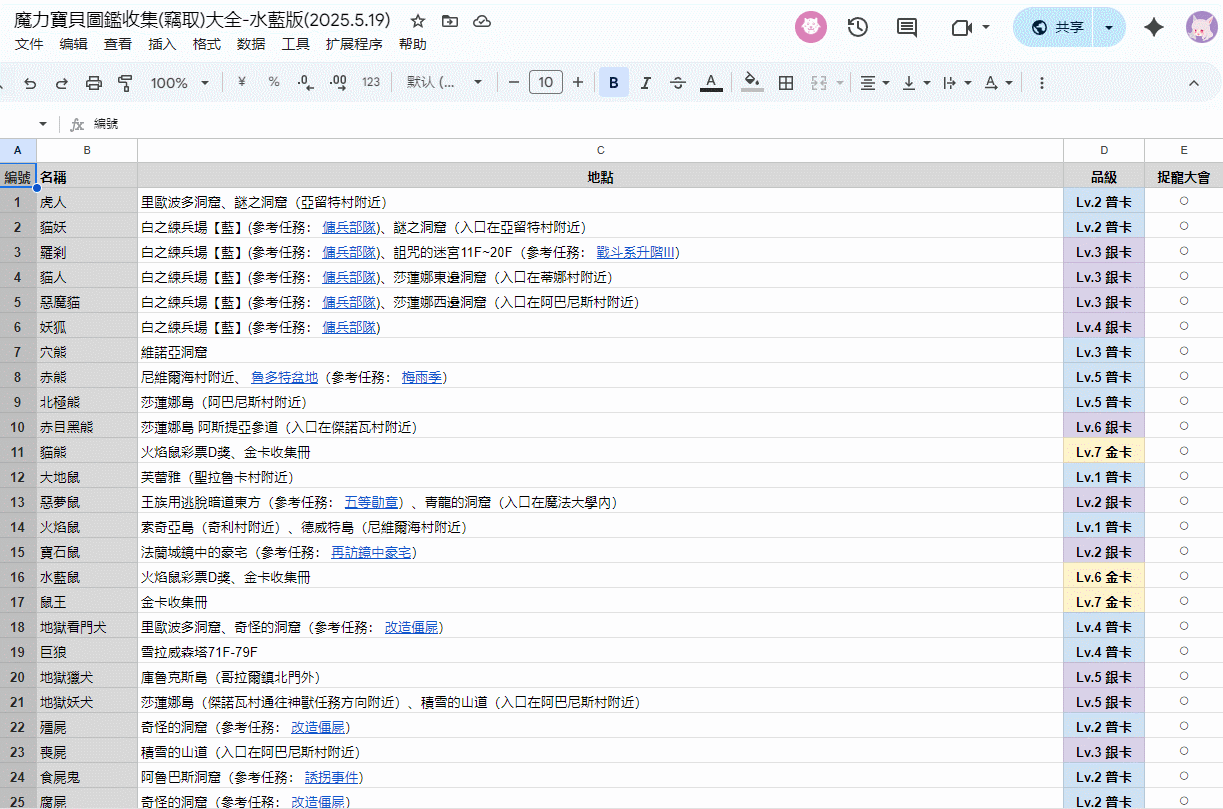The height and width of the screenshot is (809, 1223).
Task: Toggle bold formatting
Action: pos(614,83)
